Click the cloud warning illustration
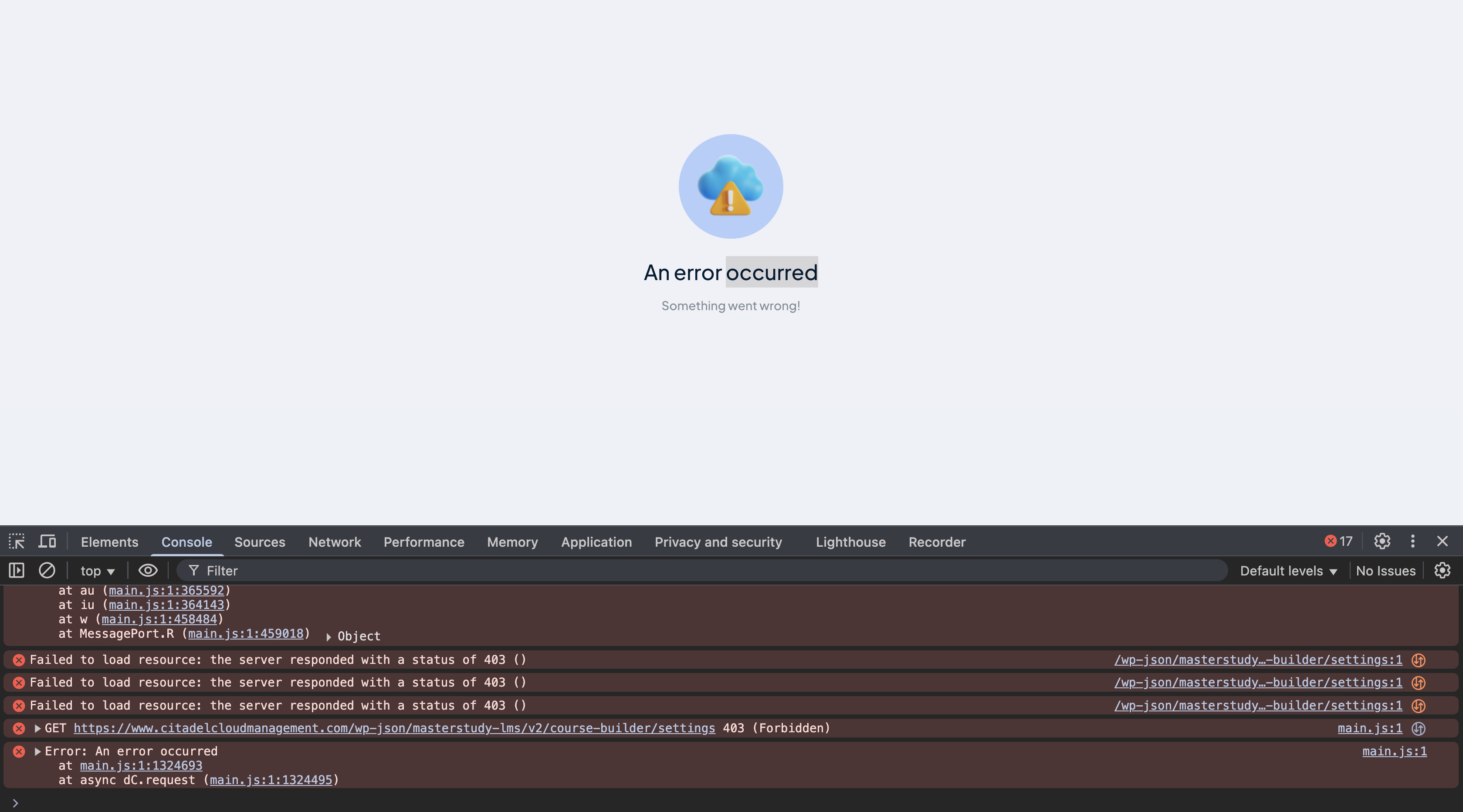The width and height of the screenshot is (1463, 812). [731, 186]
